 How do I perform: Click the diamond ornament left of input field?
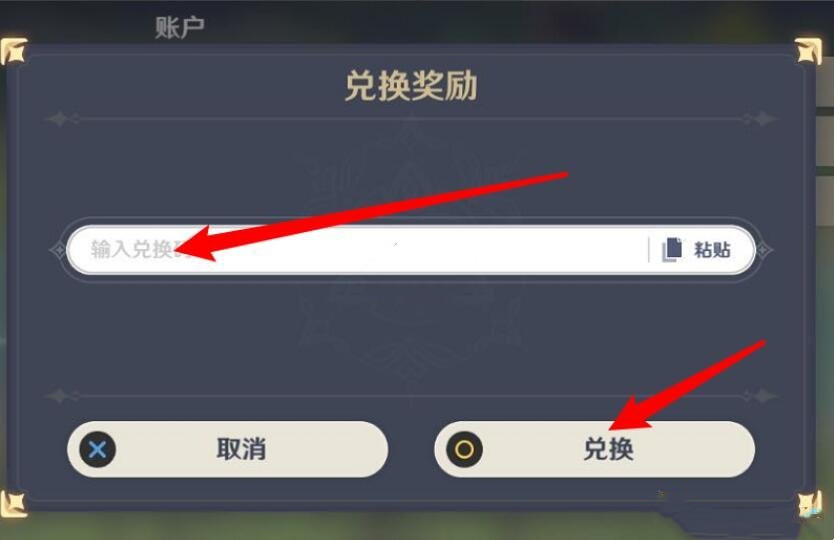coord(57,250)
